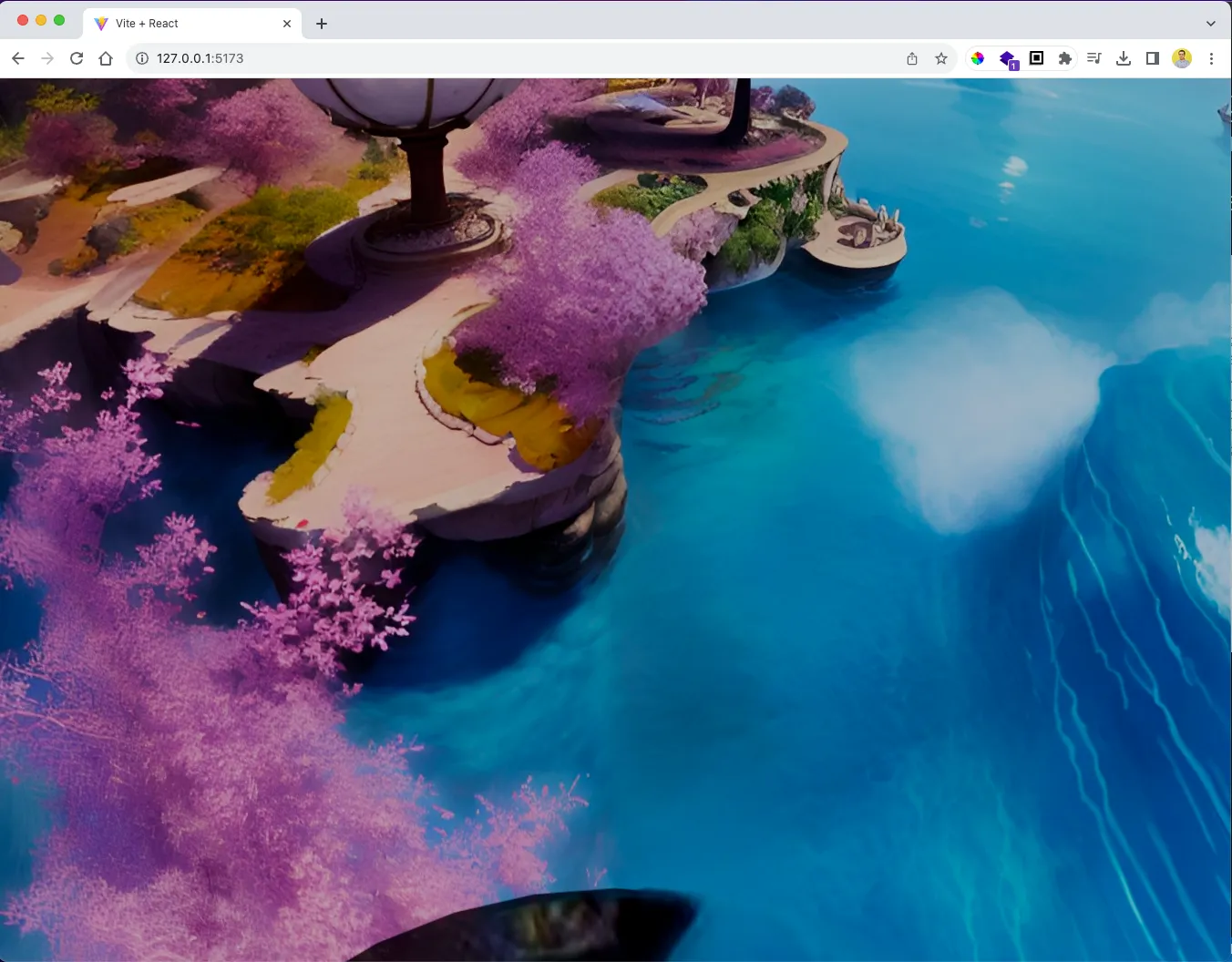1232x962 pixels.
Task: Show downloads in the toolbar
Action: tap(1124, 58)
